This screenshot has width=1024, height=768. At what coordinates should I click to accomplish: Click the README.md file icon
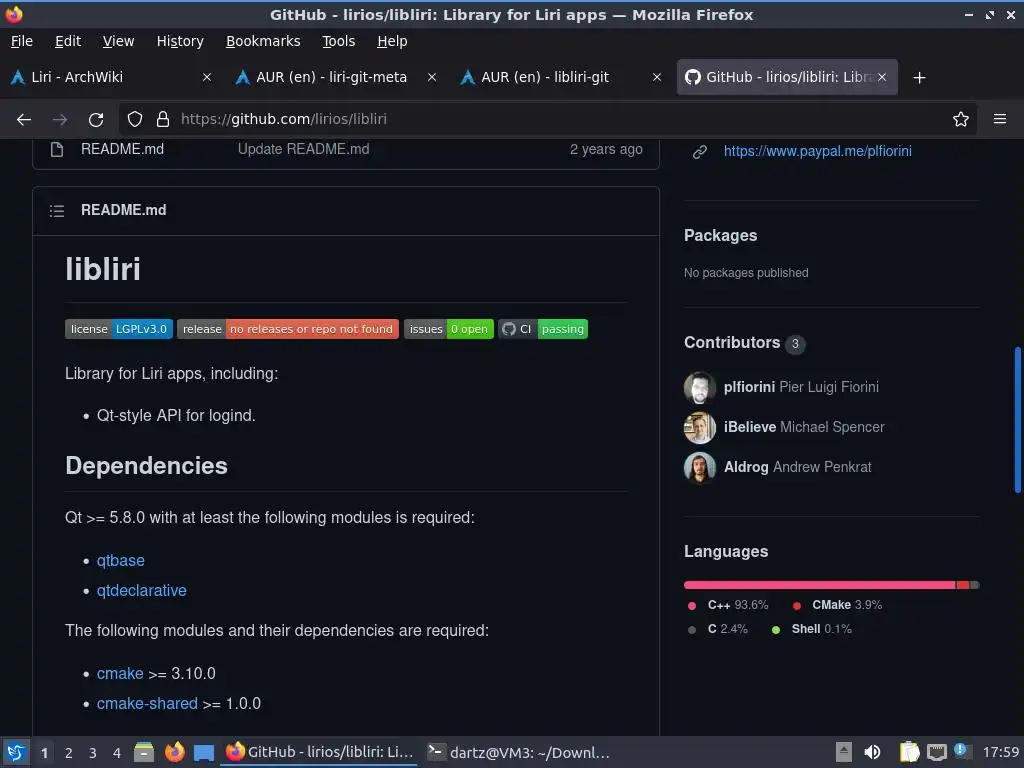click(57, 150)
